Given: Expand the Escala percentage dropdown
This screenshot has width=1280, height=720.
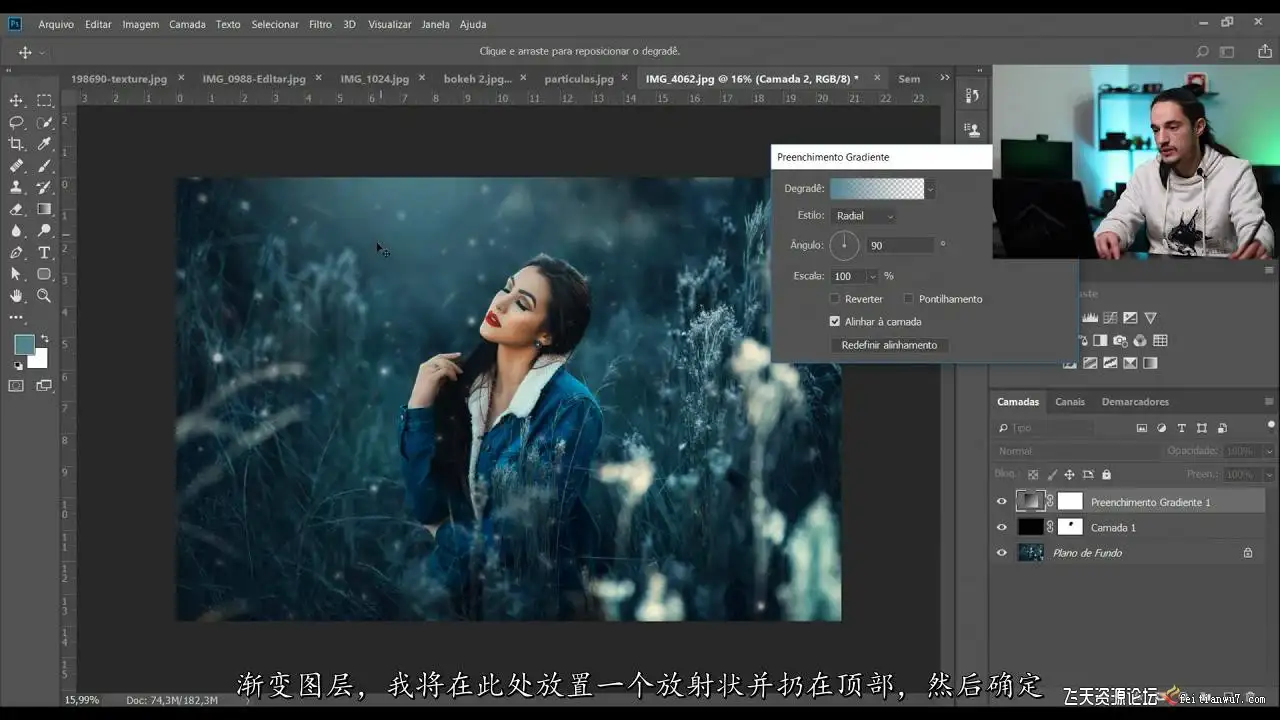Looking at the screenshot, I should pyautogui.click(x=872, y=276).
